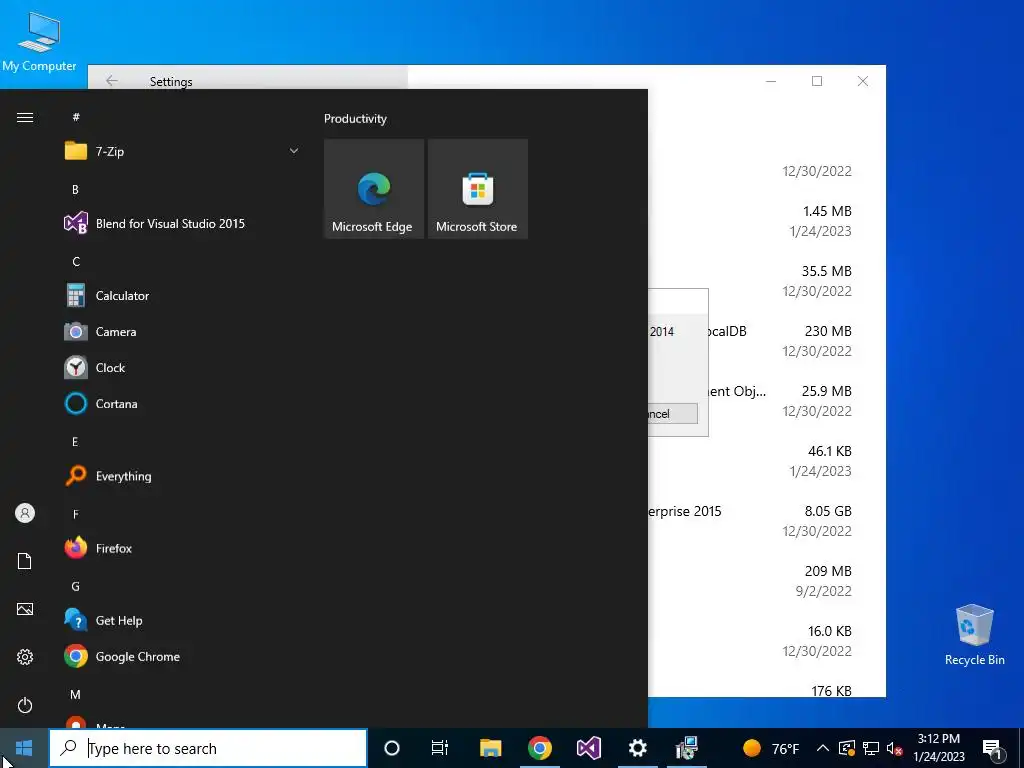Open the 7-Zip folder in Start menu

(x=182, y=152)
